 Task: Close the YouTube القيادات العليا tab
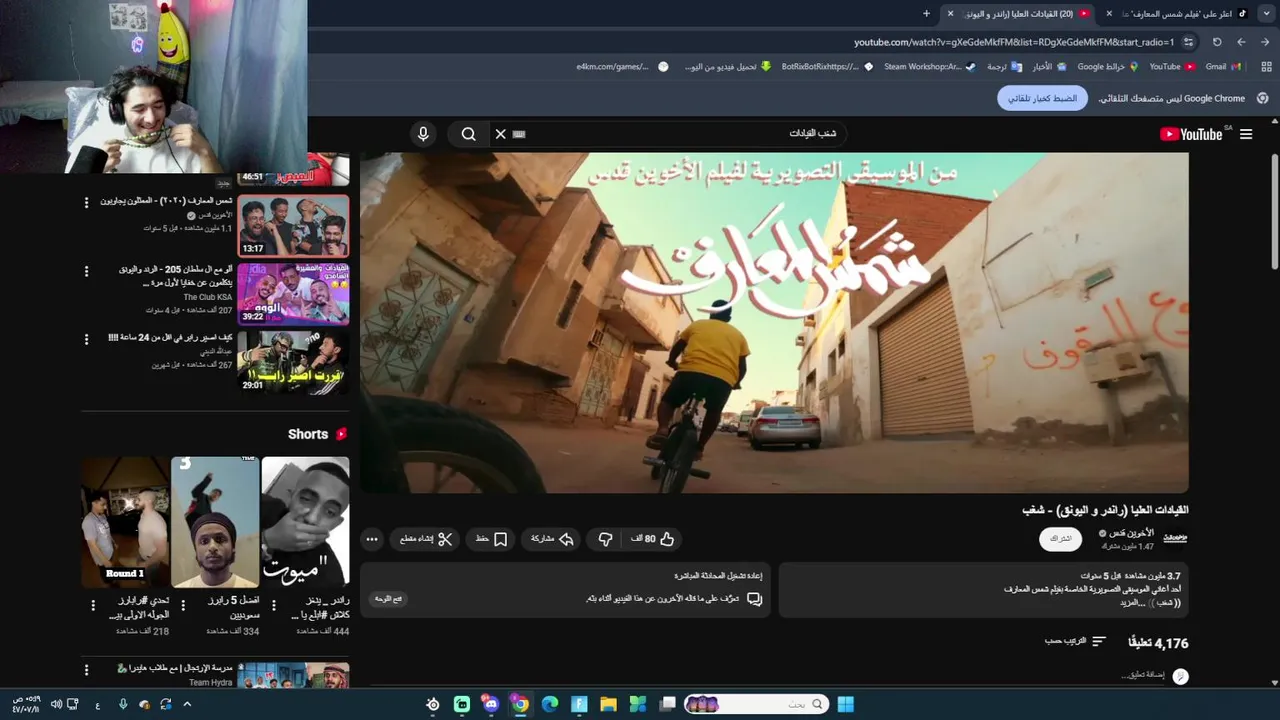click(x=950, y=13)
